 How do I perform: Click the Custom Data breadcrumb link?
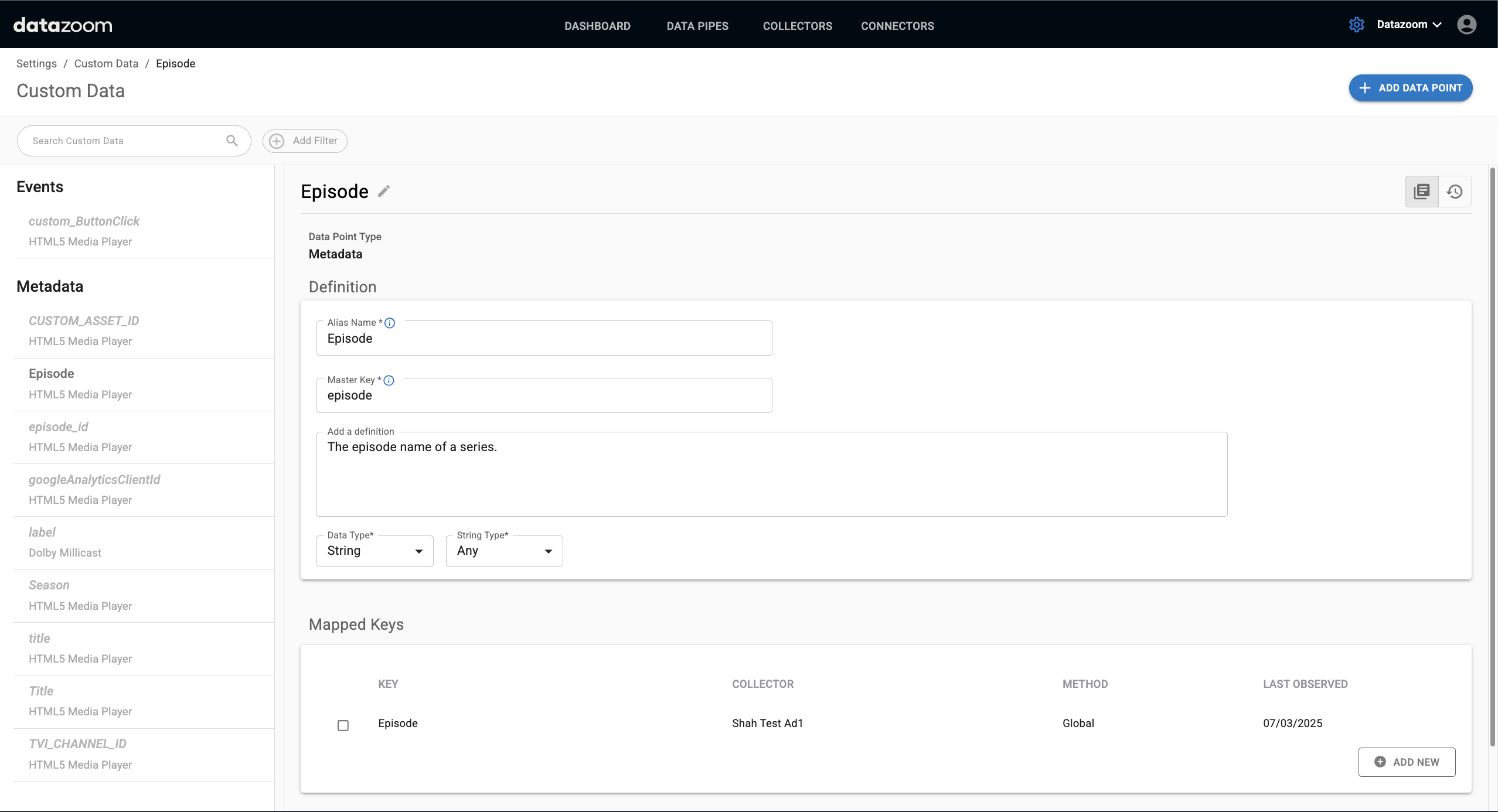tap(106, 63)
